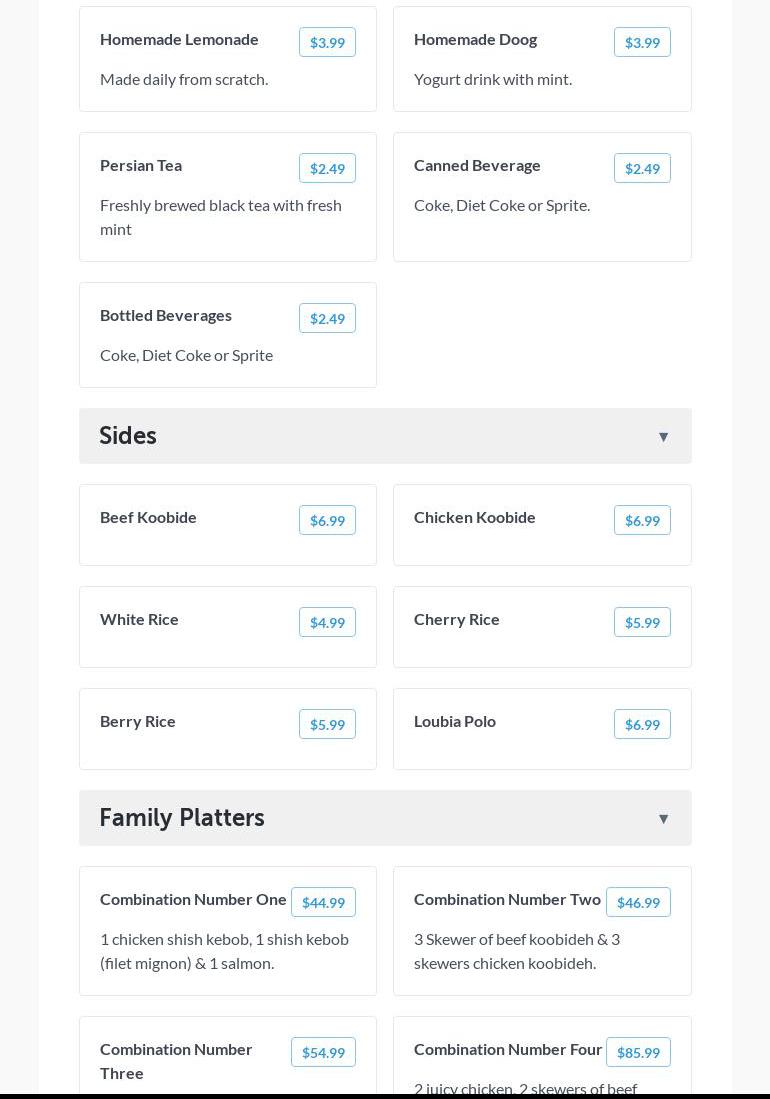The height and width of the screenshot is (1099, 770).
Task: Add Homemade Doog via its $3.99 price
Action: click(x=642, y=42)
